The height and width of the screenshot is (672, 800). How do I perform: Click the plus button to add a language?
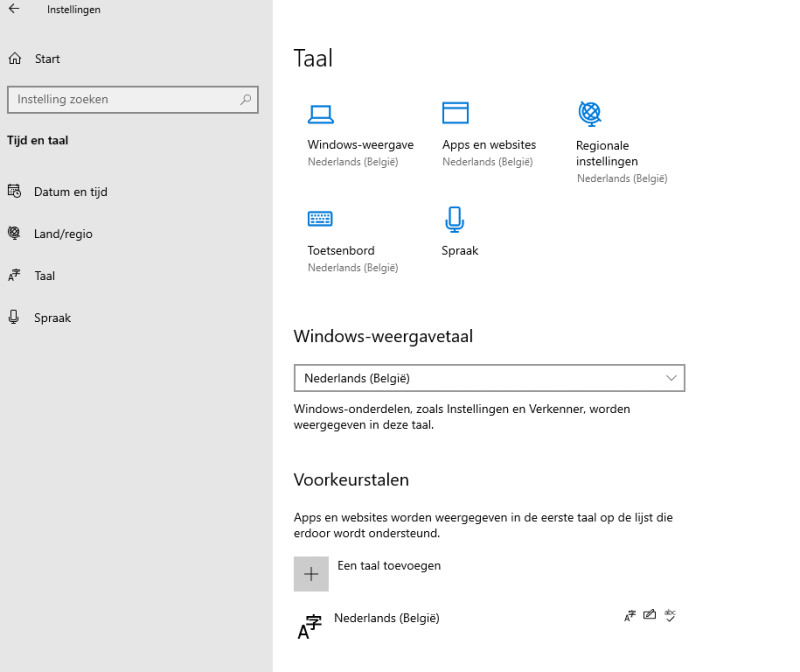pos(311,574)
